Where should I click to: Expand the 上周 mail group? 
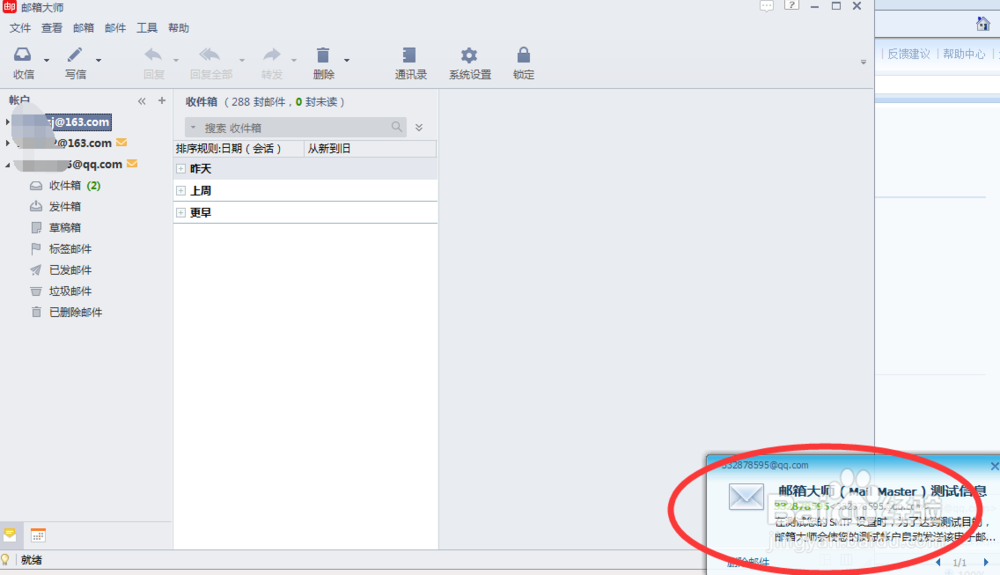pos(181,191)
